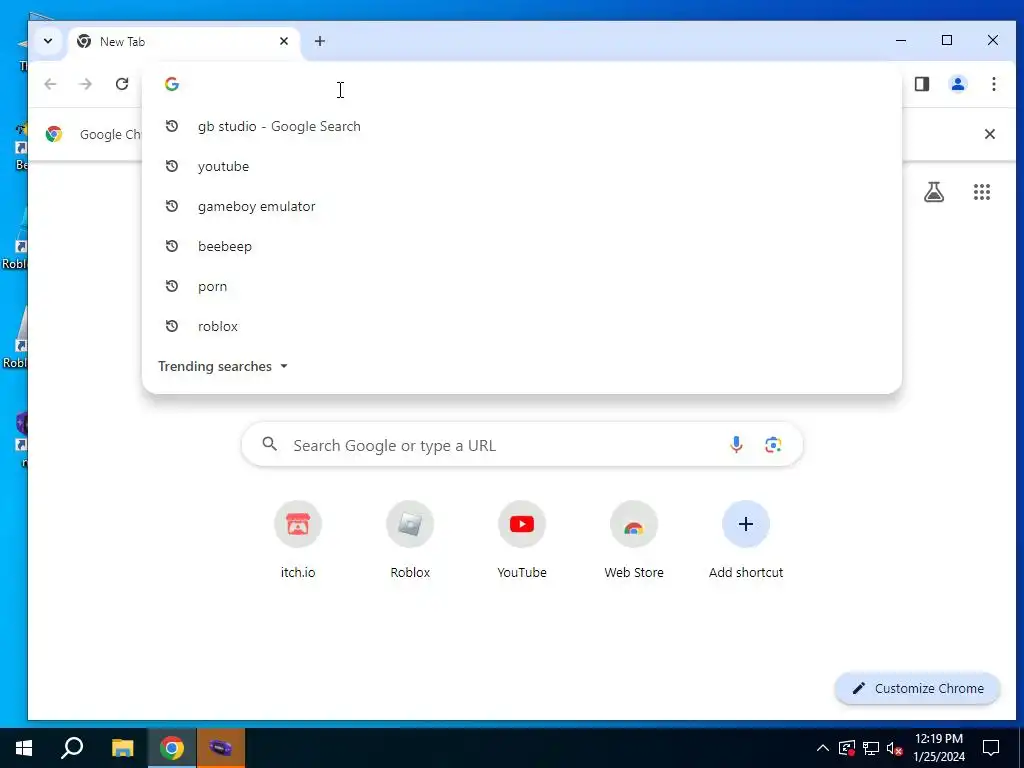Select the 'roblox' history suggestion

(522, 326)
